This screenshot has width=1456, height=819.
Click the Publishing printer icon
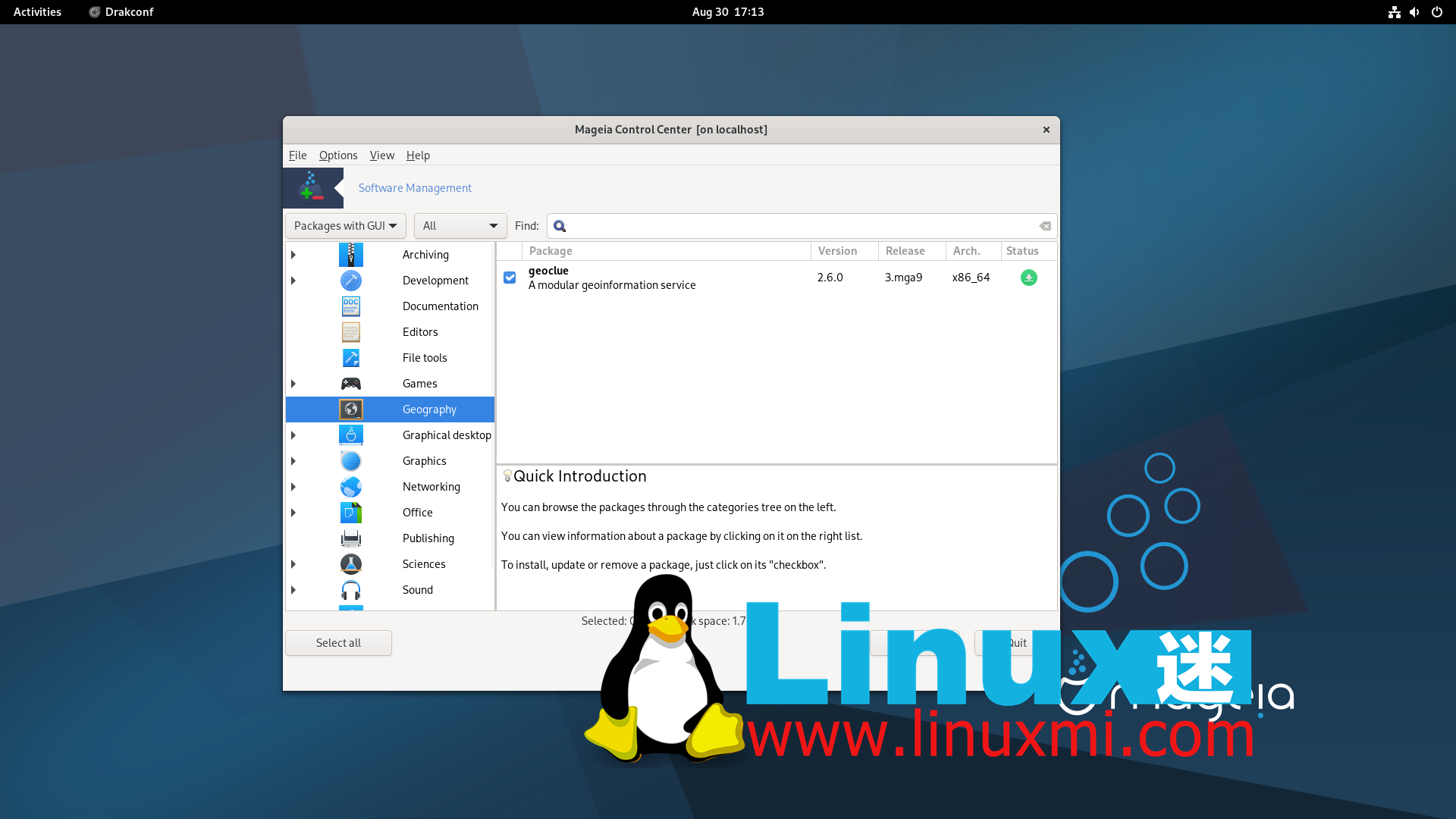coord(350,538)
